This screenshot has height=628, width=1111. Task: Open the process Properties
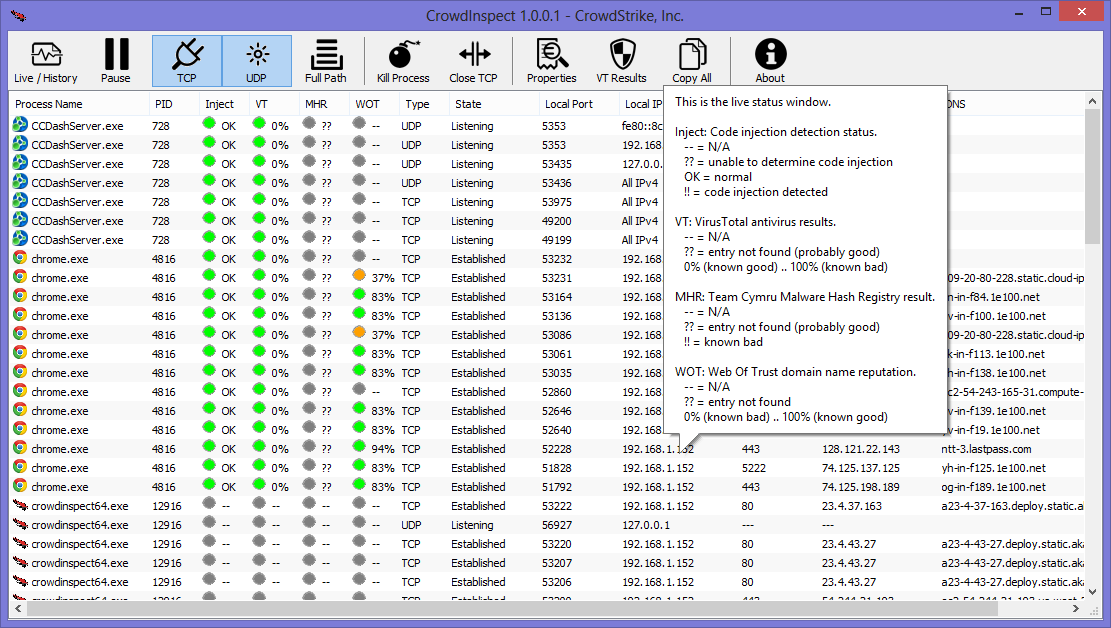point(551,62)
